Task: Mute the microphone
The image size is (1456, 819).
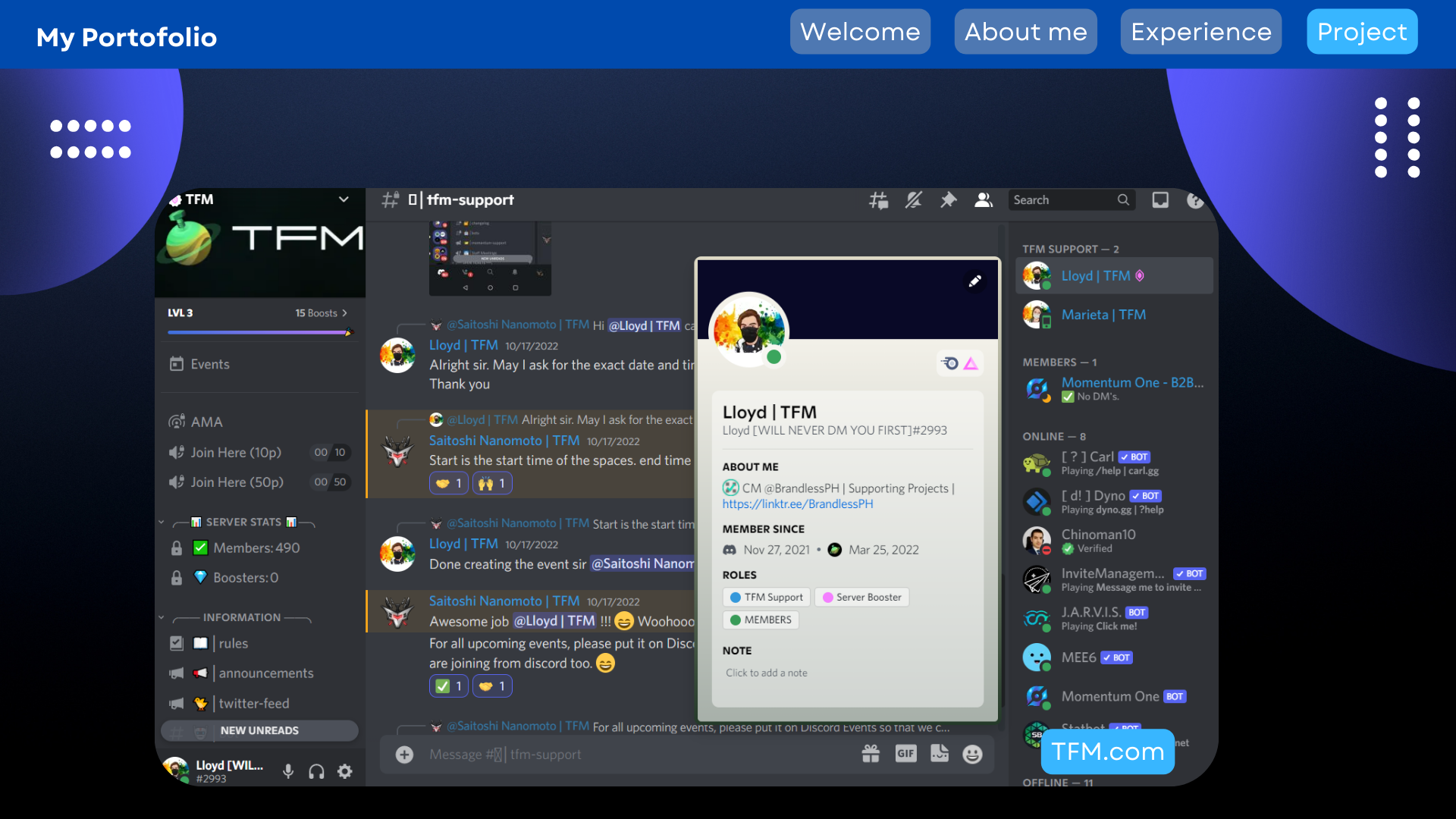Action: point(288,771)
